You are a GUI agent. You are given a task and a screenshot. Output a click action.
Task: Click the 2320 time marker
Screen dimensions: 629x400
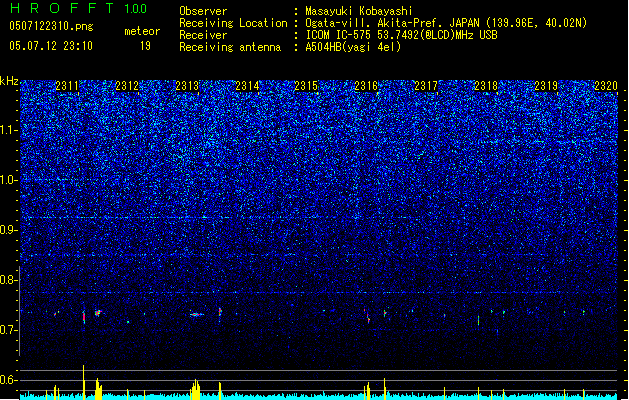click(x=606, y=85)
